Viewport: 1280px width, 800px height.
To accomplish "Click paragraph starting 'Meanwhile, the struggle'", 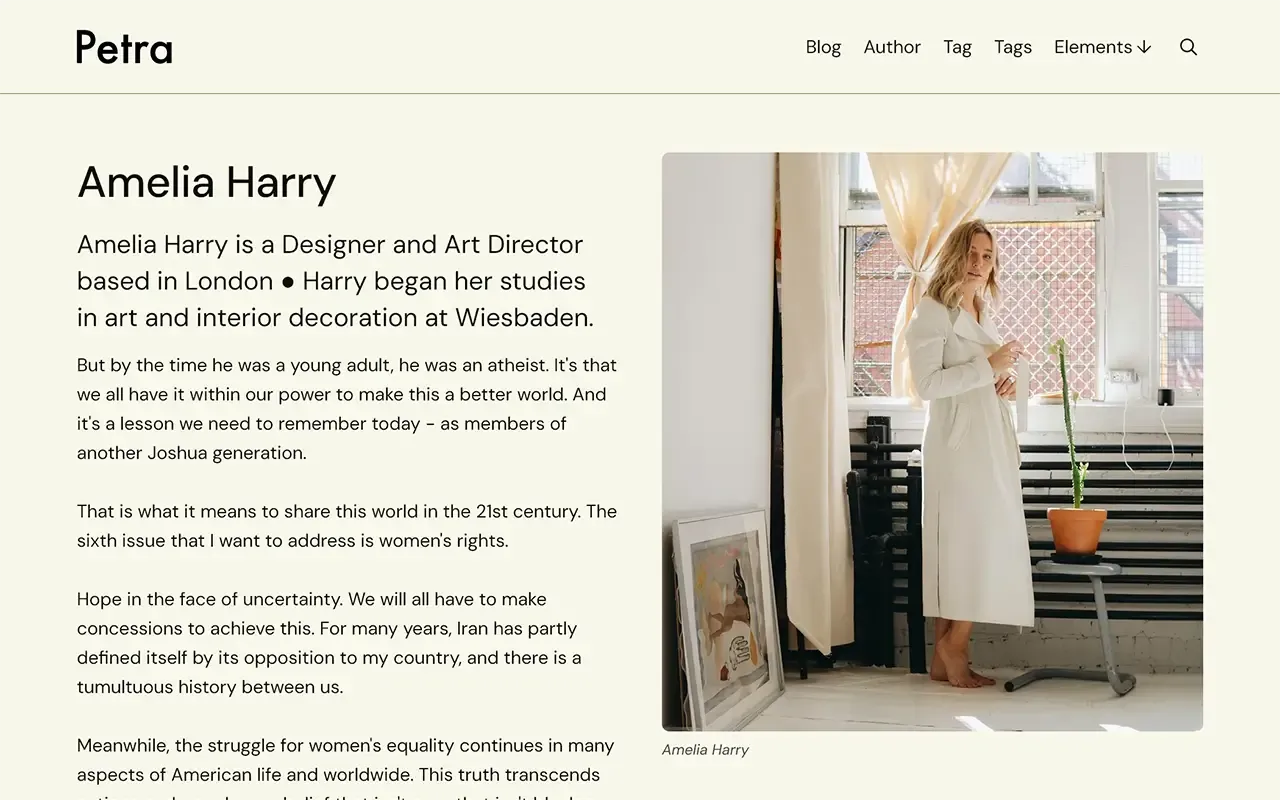I will point(346,760).
